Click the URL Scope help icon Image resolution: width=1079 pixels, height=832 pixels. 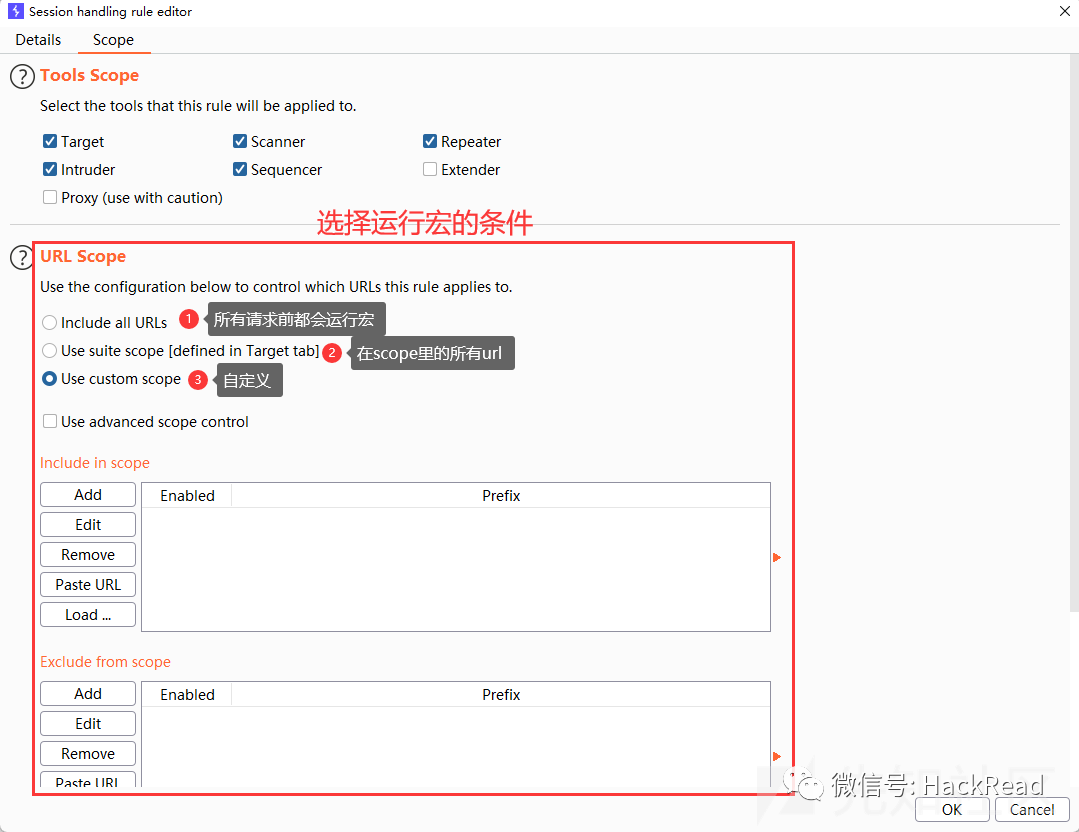(21, 257)
